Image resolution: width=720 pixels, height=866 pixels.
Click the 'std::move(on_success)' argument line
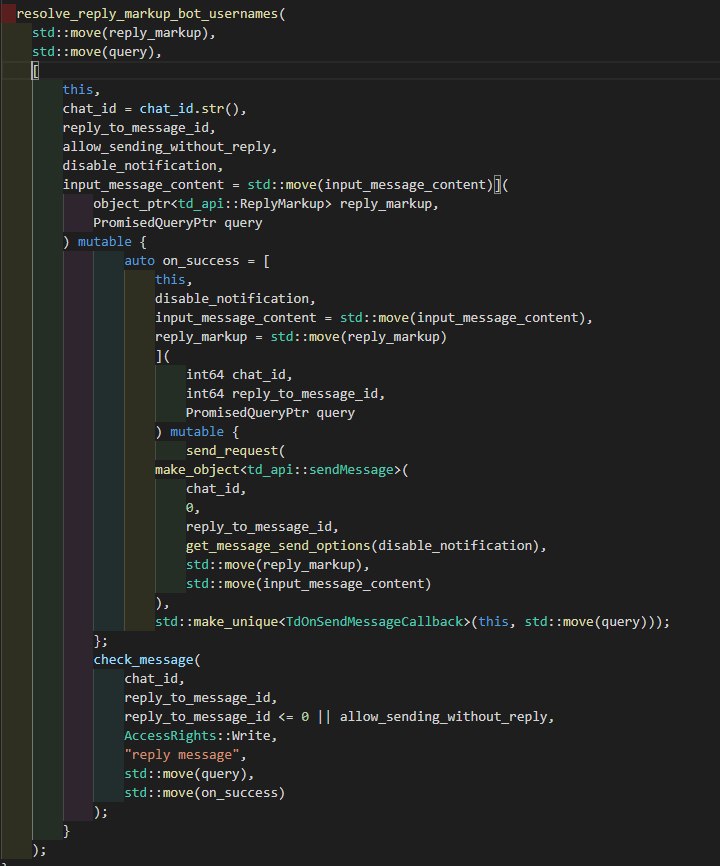(205, 793)
